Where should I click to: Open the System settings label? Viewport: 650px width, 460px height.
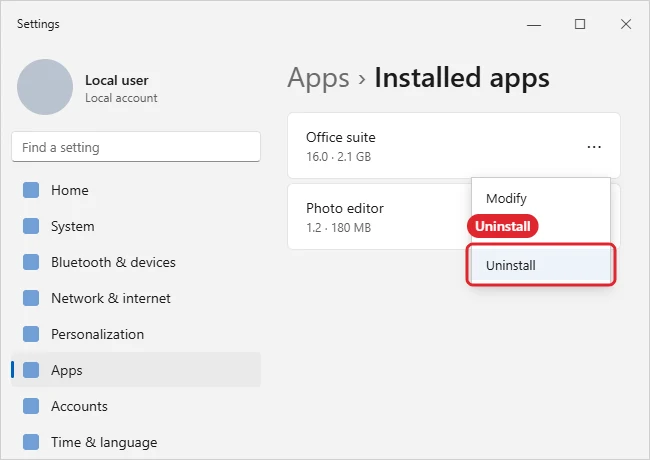(73, 227)
